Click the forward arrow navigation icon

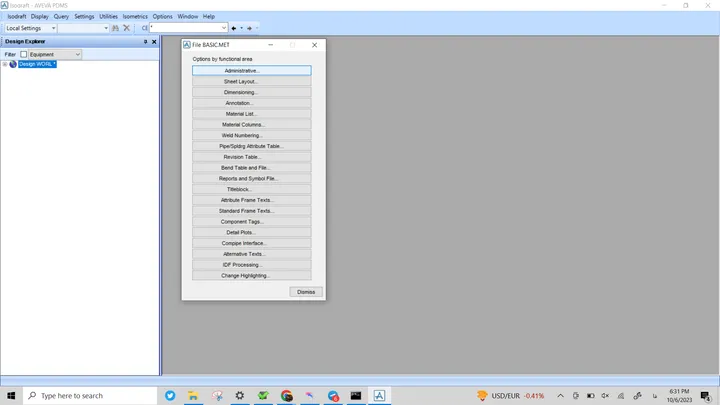coord(249,28)
